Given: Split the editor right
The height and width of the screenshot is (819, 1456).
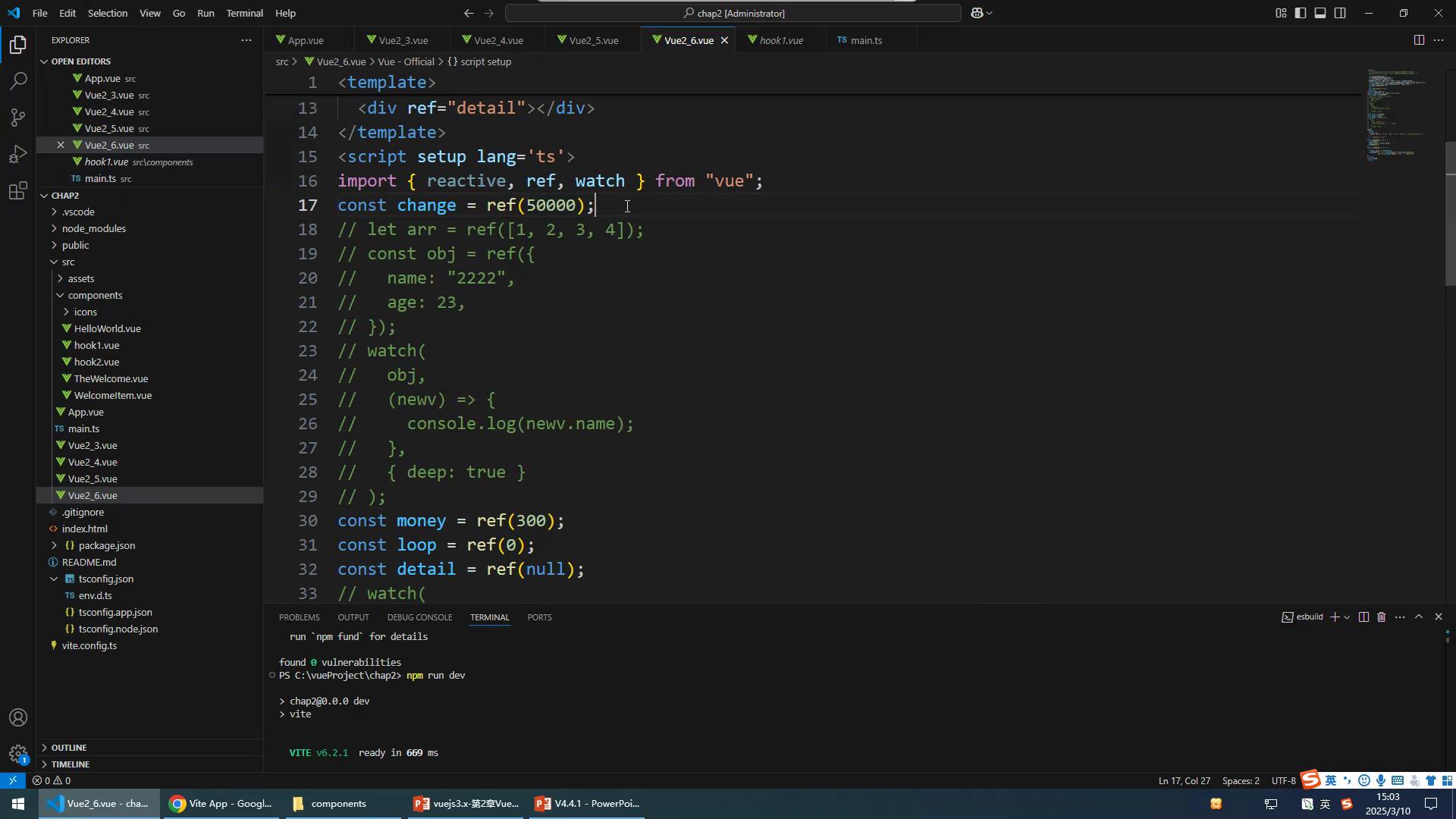Looking at the screenshot, I should (x=1418, y=40).
